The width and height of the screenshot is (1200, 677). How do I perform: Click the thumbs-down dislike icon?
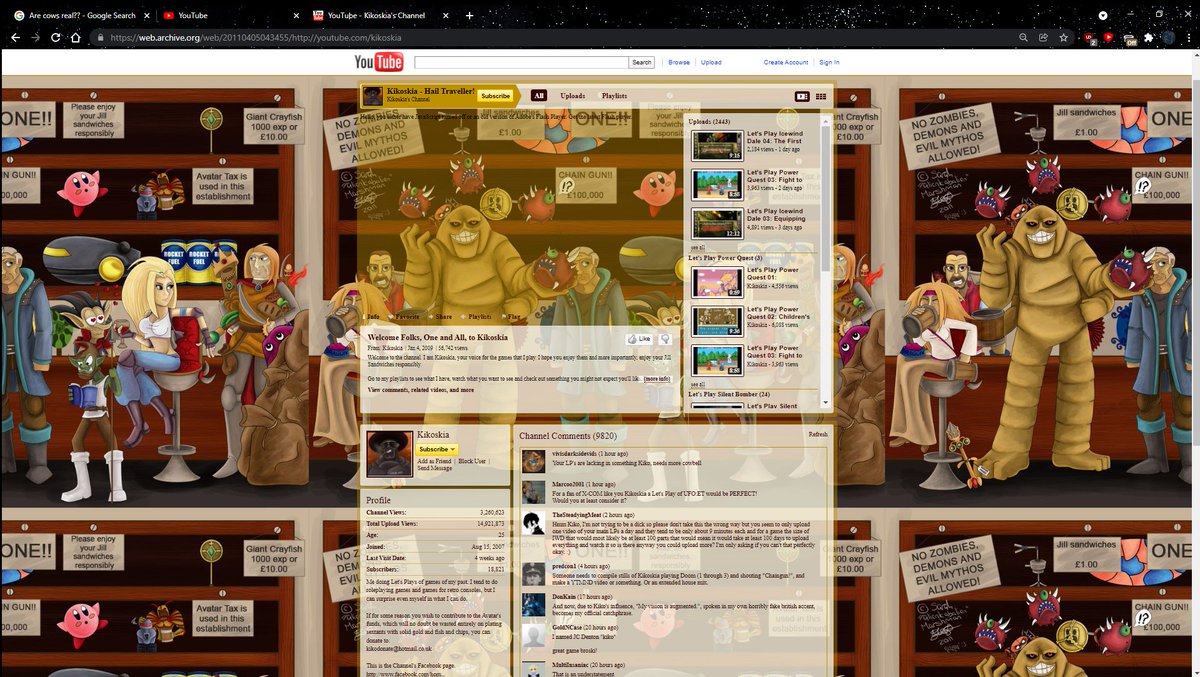coord(665,339)
